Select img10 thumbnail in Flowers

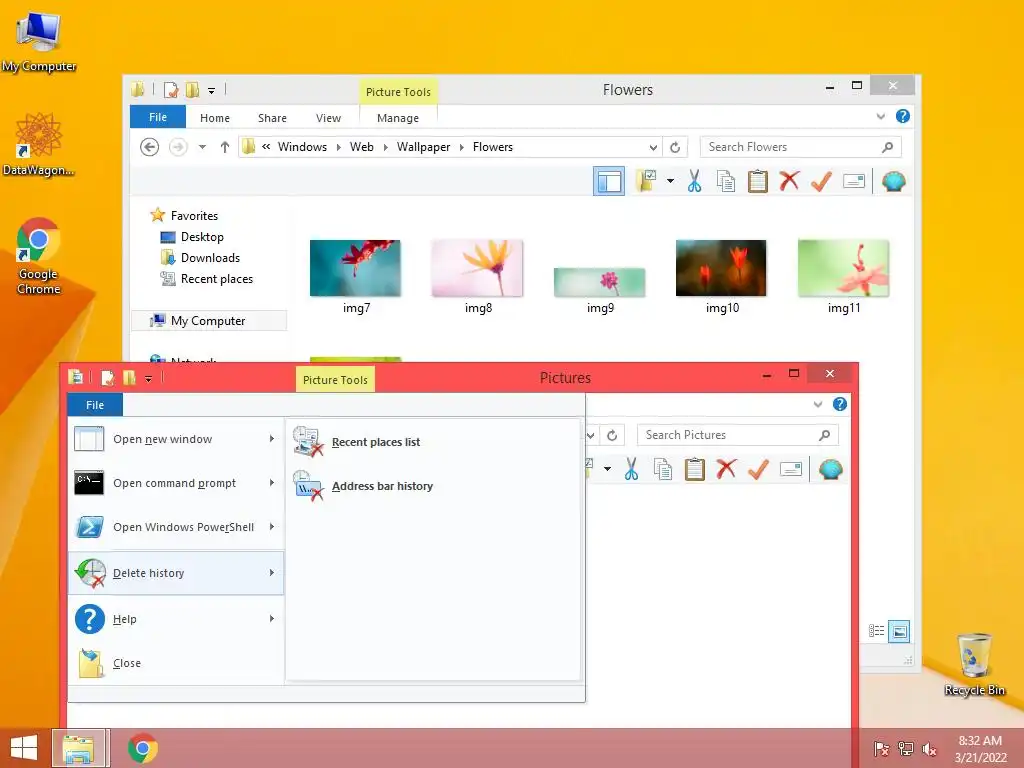tap(721, 268)
